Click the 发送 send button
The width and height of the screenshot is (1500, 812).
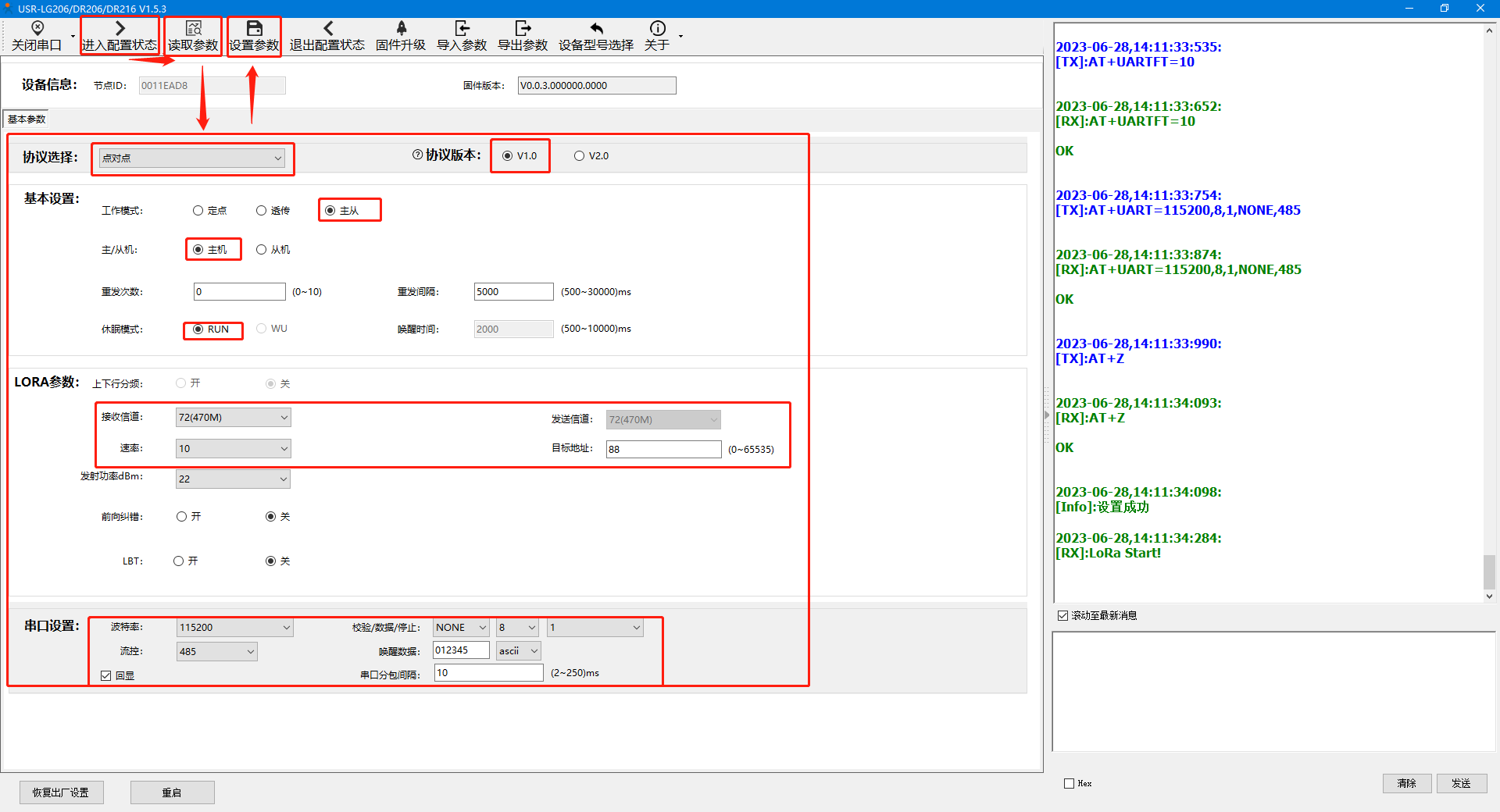click(1461, 783)
